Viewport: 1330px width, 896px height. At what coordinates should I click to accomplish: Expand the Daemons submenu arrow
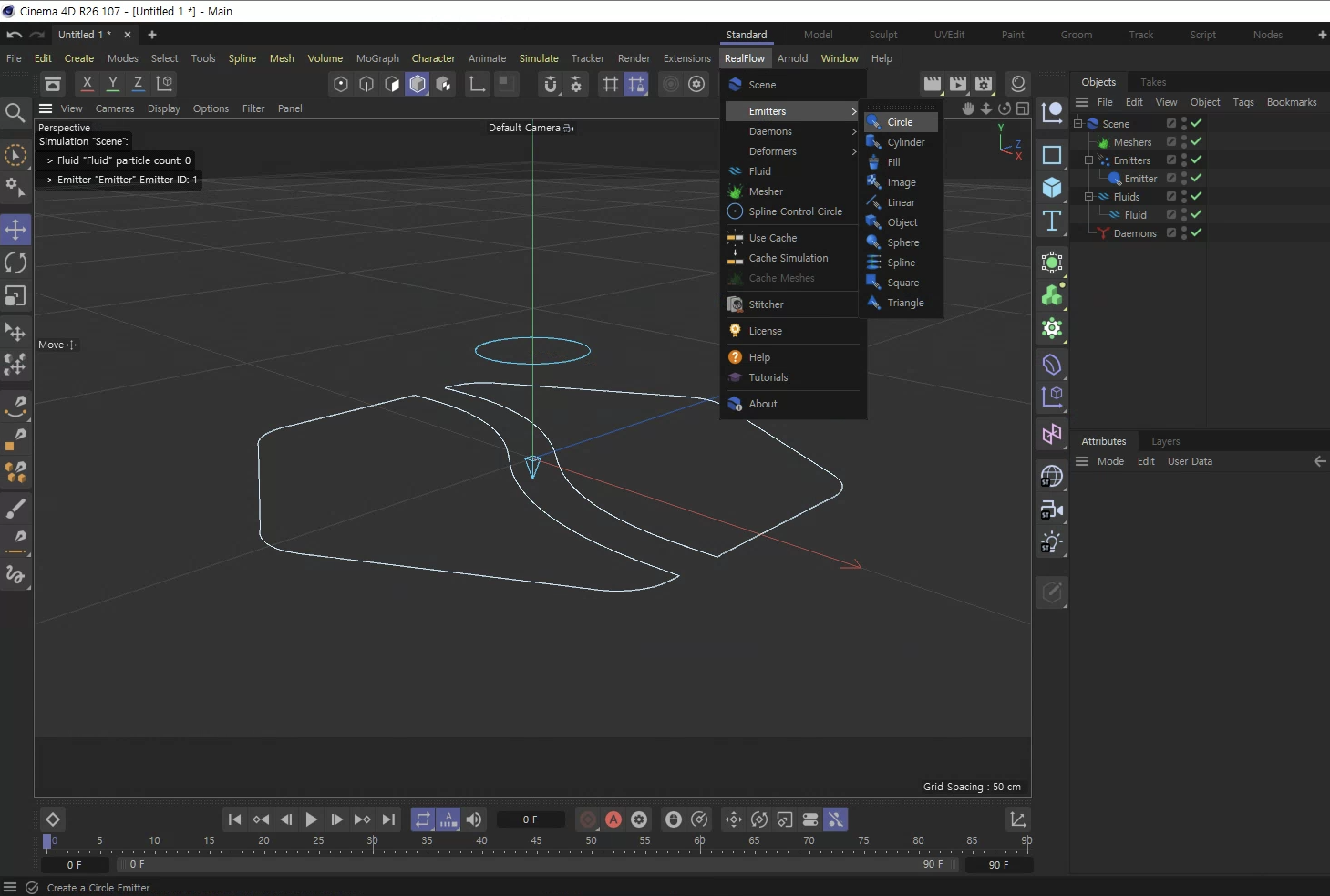pos(854,131)
